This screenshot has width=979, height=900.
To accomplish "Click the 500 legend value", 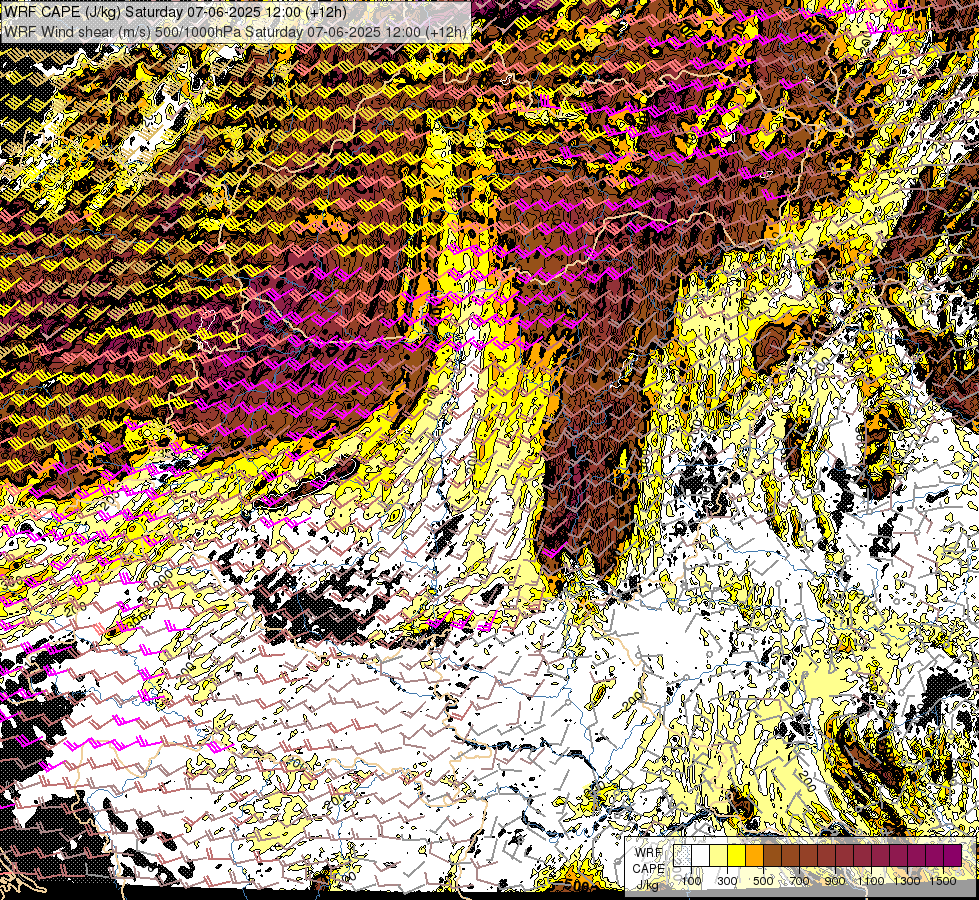I will click(x=763, y=881).
